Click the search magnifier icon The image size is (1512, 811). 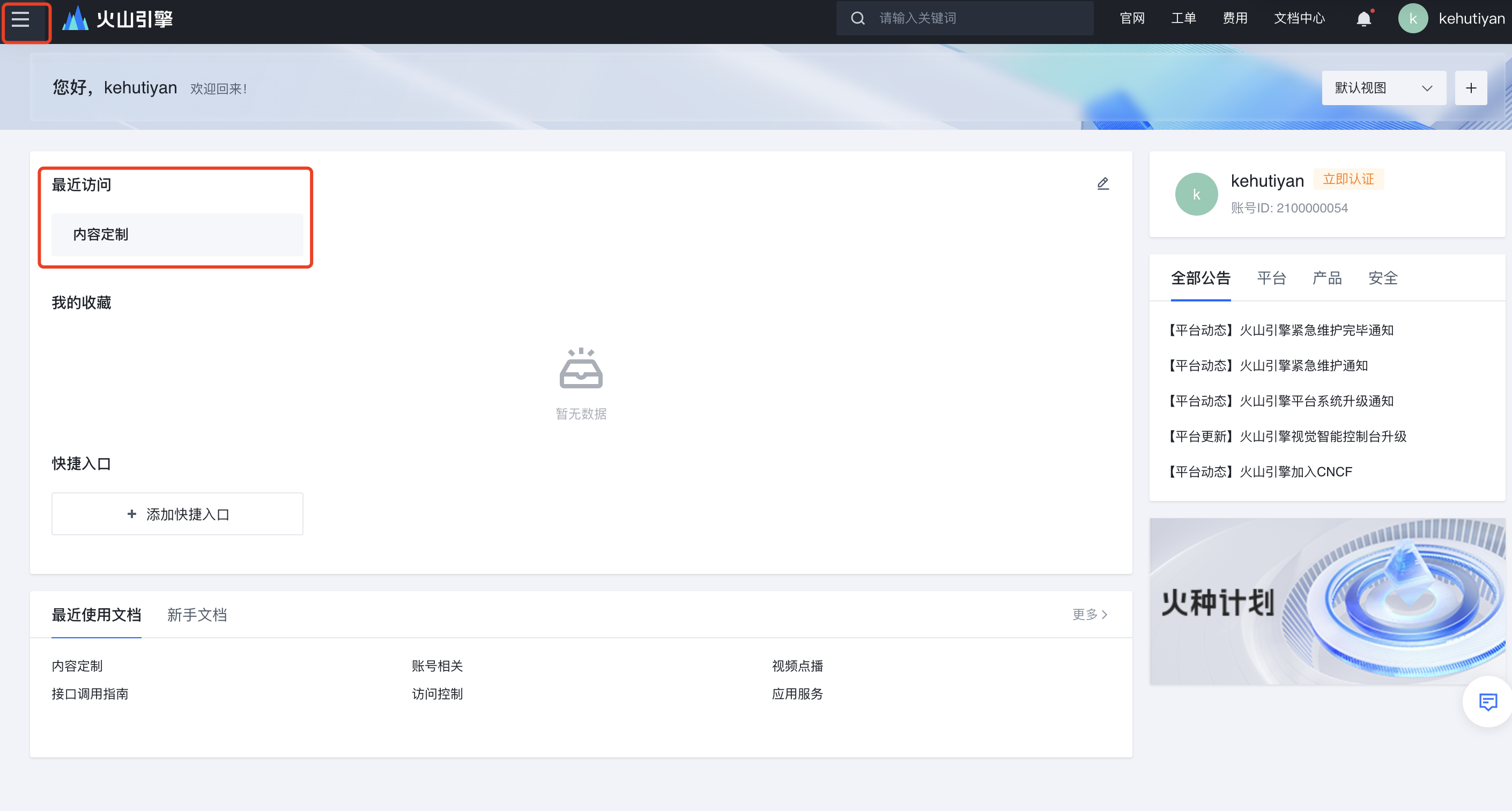(857, 18)
